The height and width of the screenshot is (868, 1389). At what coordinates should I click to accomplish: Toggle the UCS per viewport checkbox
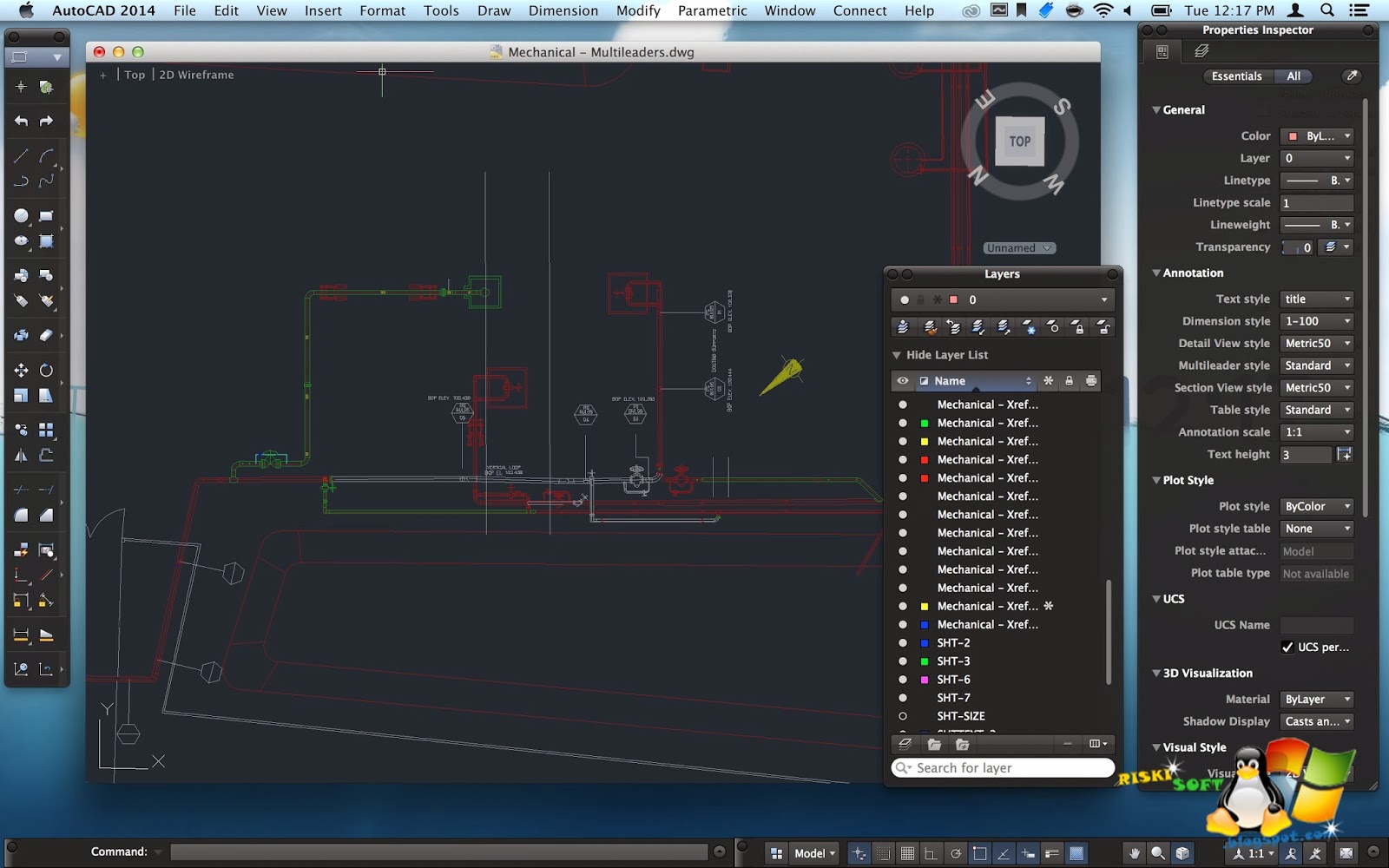pos(1287,647)
